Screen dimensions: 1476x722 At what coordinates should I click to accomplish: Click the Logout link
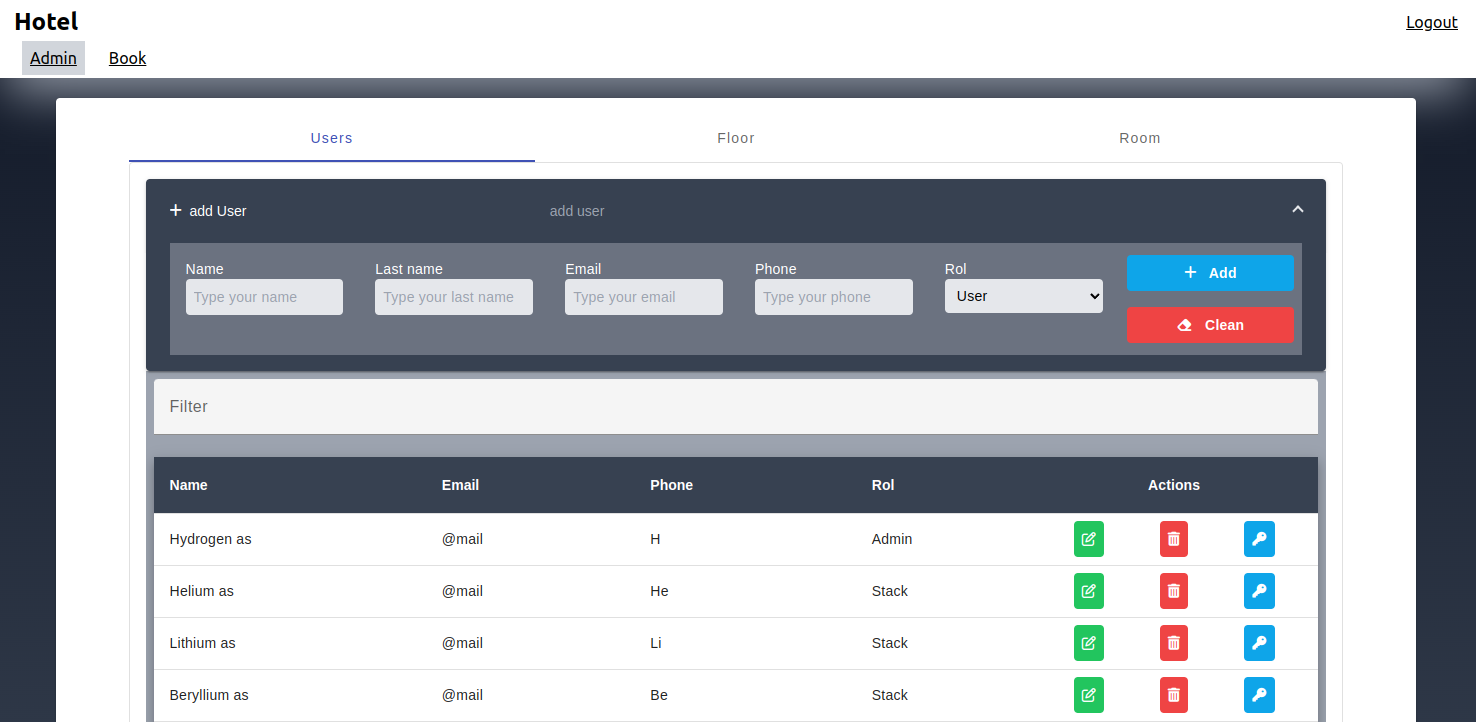(x=1431, y=22)
